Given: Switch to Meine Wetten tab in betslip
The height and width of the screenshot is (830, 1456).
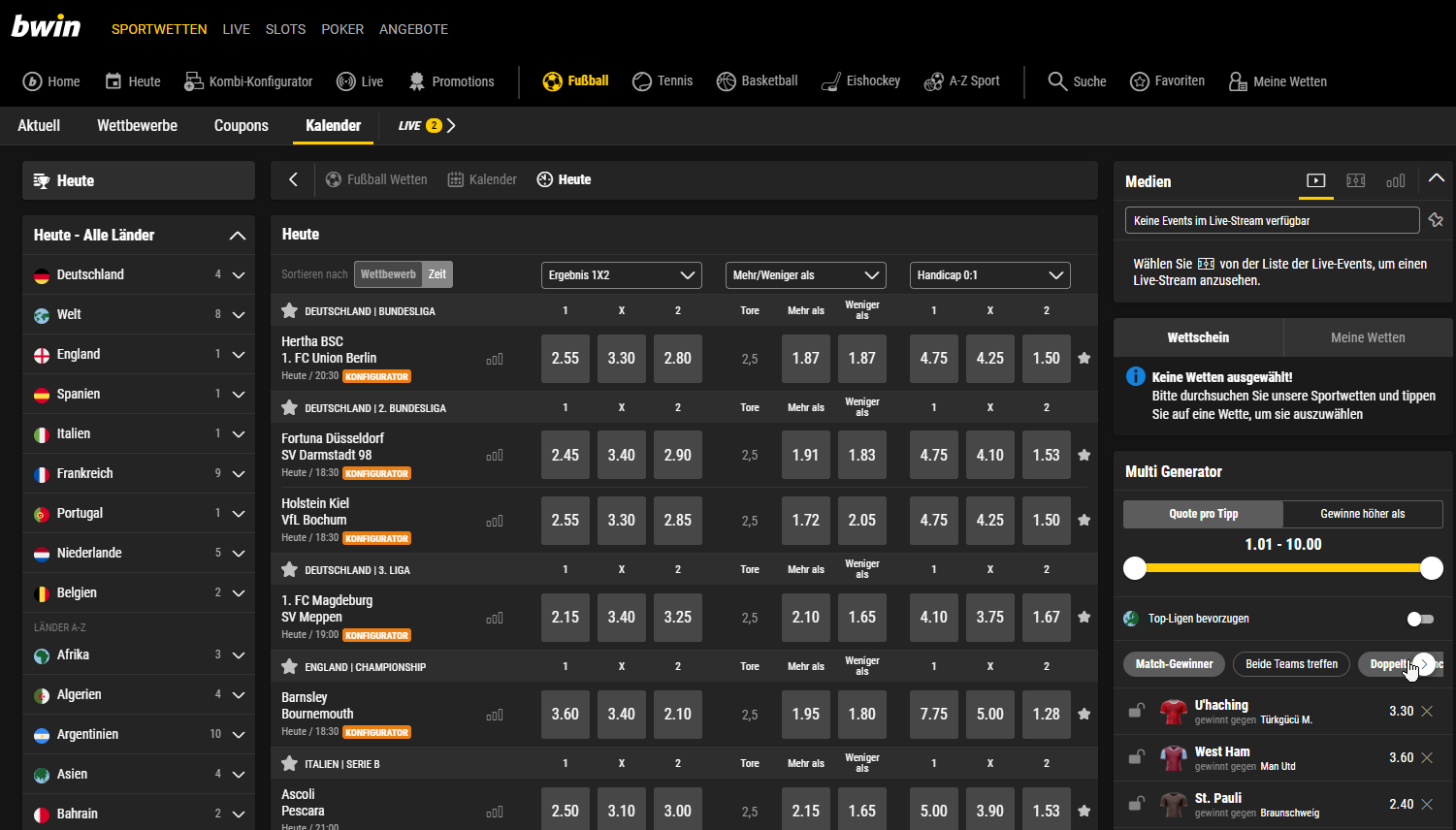Looking at the screenshot, I should (1368, 337).
